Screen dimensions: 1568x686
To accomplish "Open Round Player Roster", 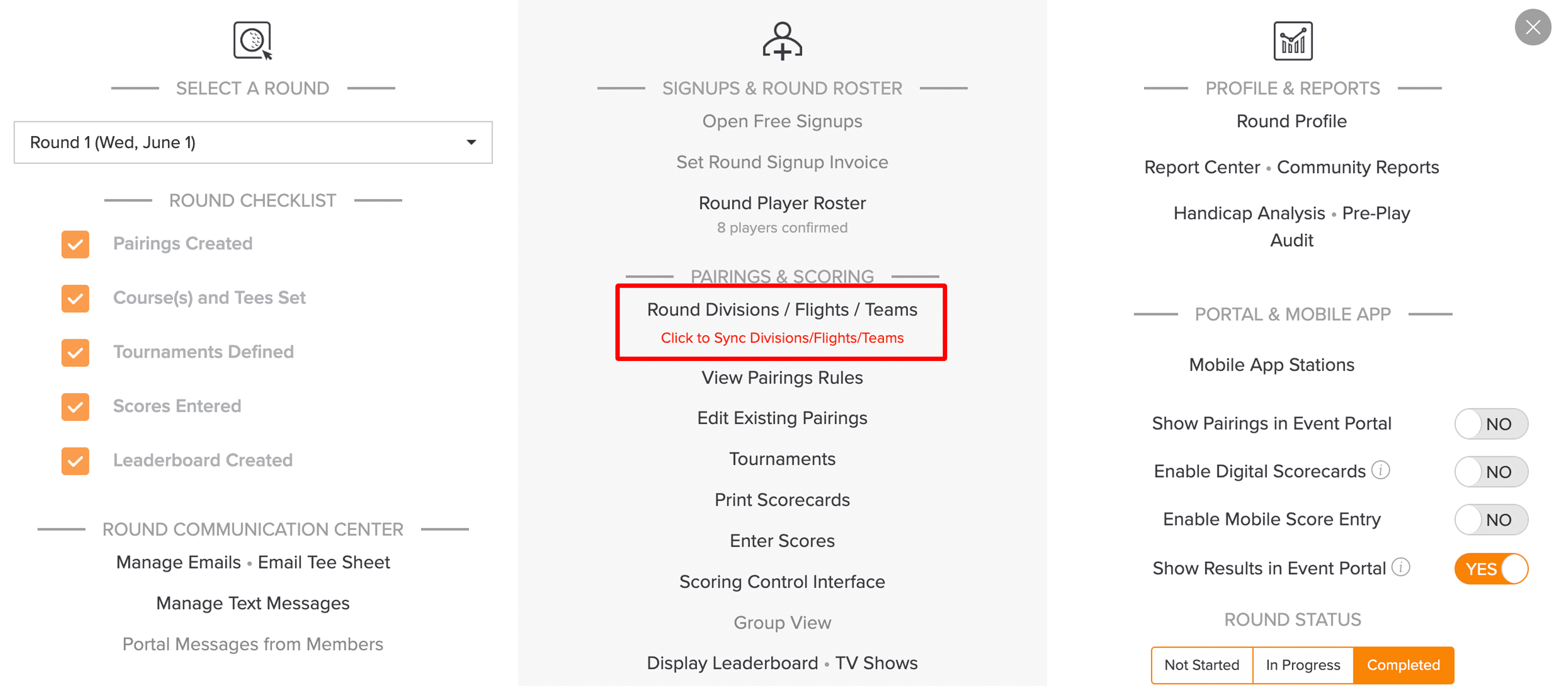I will click(x=782, y=203).
